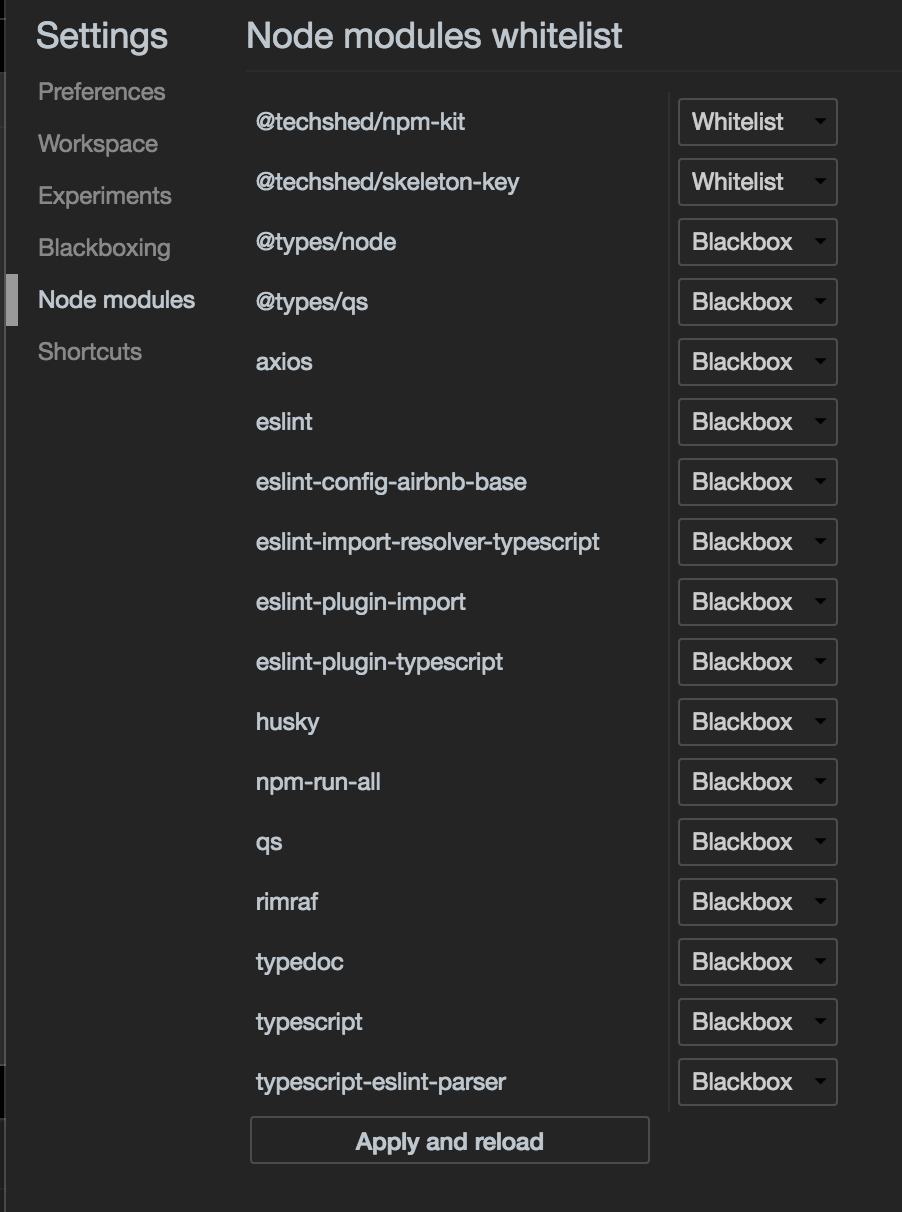The width and height of the screenshot is (902, 1212).
Task: Select the Shortcuts settings section
Action: click(x=89, y=352)
